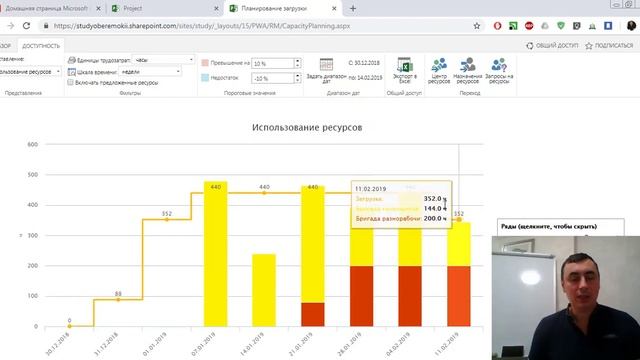Click the capacity line point labeled 88

[118, 300]
